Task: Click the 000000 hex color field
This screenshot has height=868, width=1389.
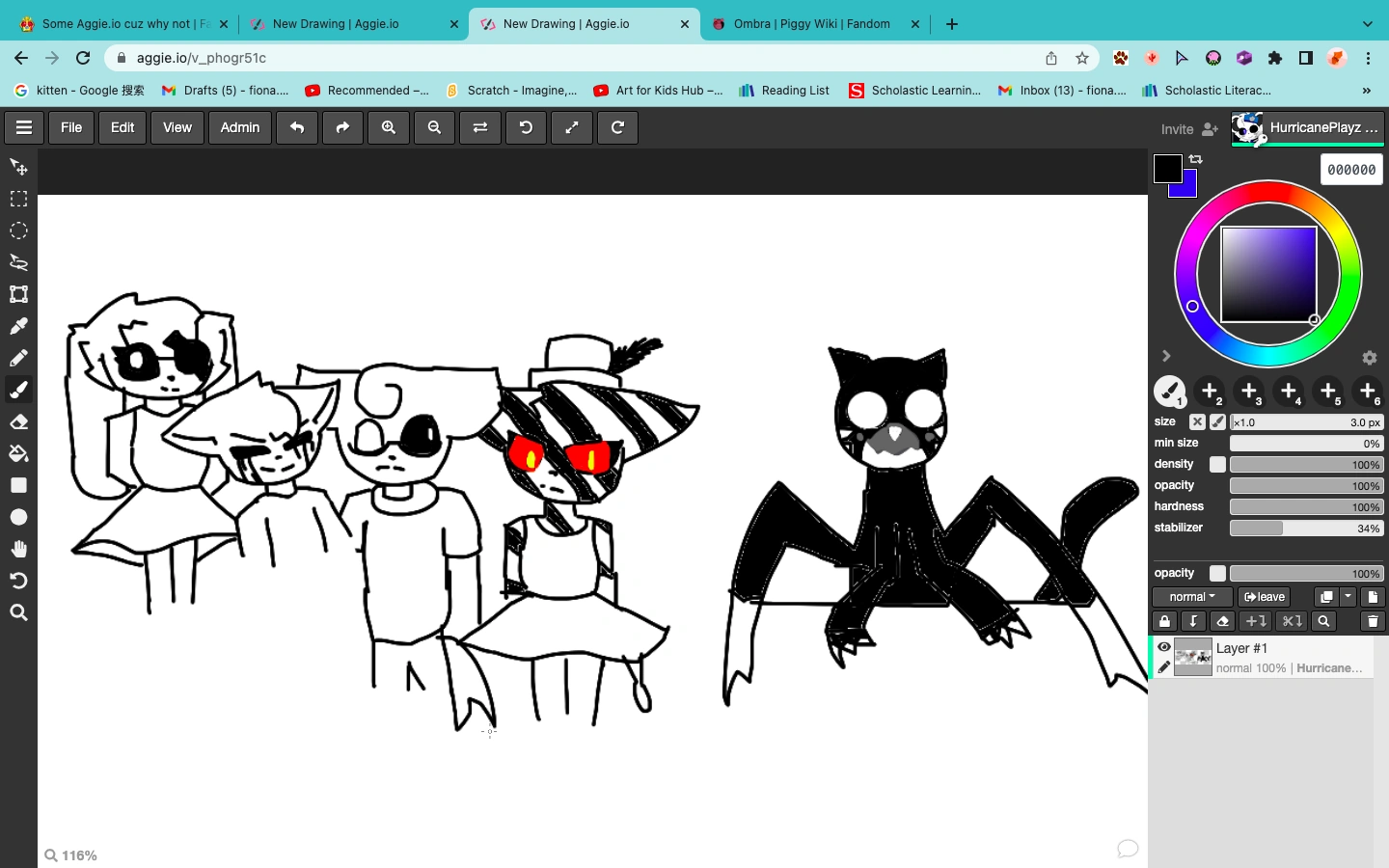Action: 1350,169
